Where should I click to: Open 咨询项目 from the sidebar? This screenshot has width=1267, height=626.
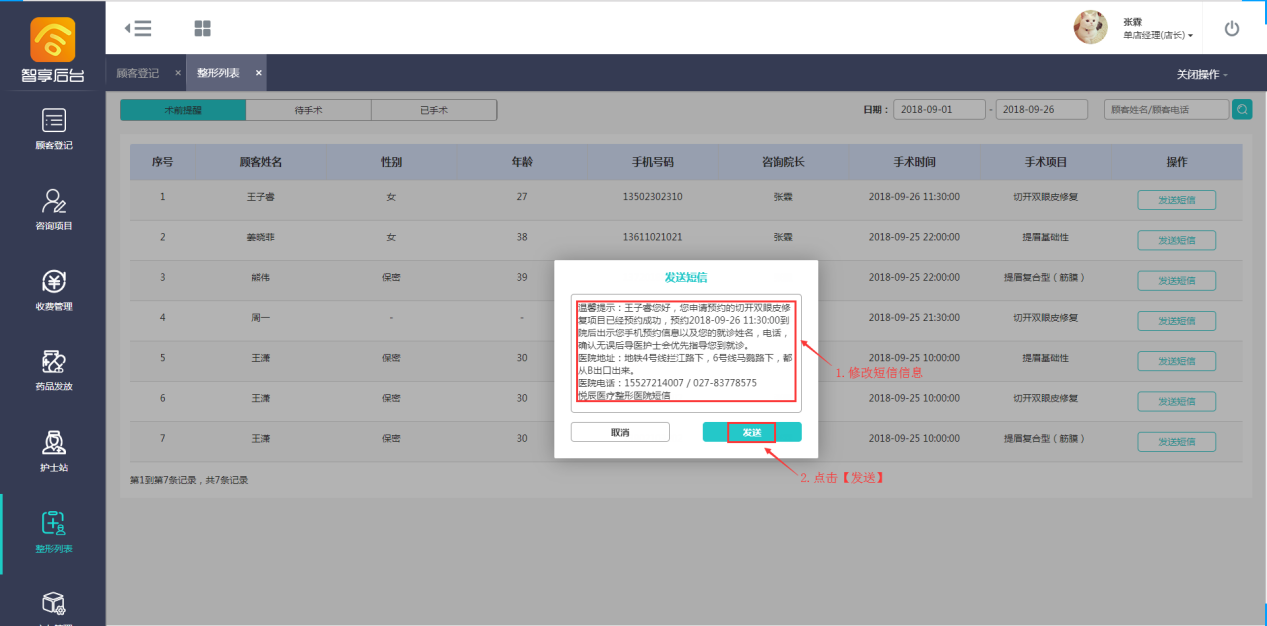[53, 202]
